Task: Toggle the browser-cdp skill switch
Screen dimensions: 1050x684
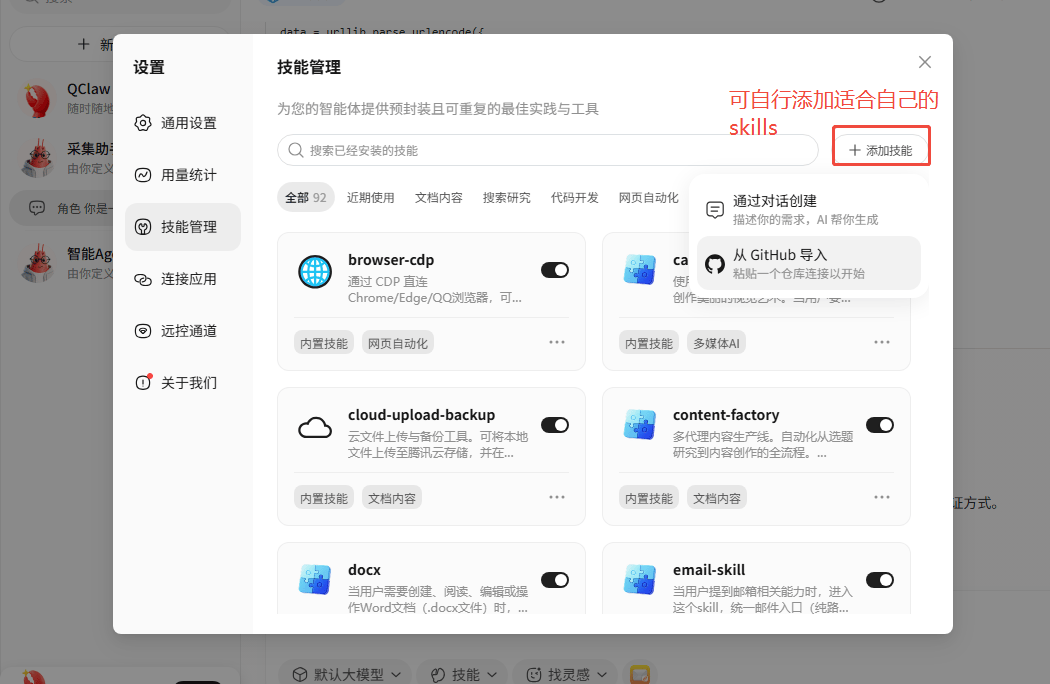Action: (554, 270)
